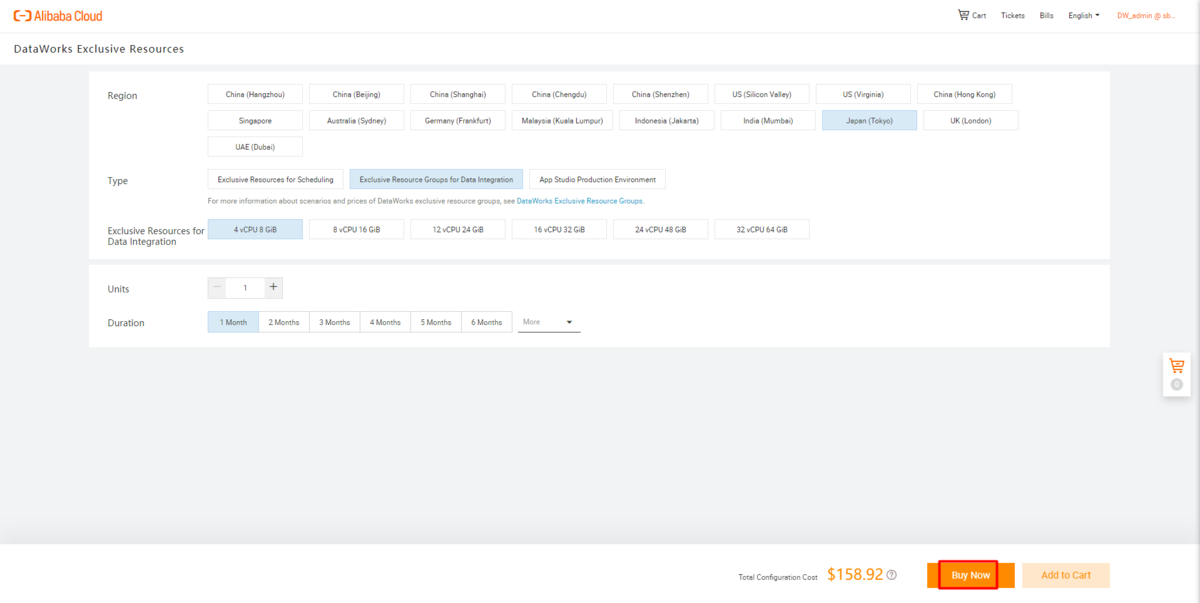Select China (Beijing) region

[356, 94]
